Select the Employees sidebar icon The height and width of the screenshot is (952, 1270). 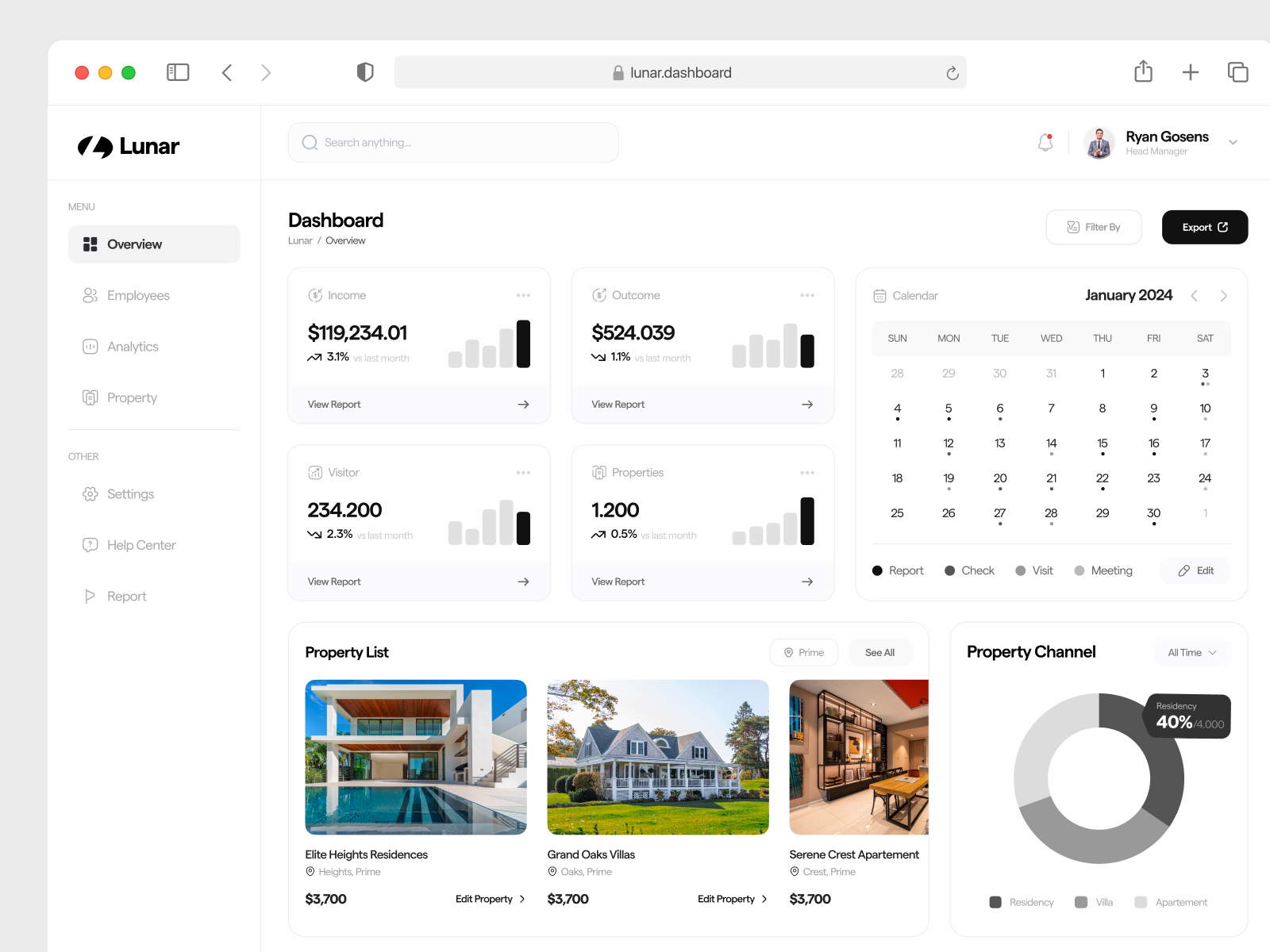point(90,295)
